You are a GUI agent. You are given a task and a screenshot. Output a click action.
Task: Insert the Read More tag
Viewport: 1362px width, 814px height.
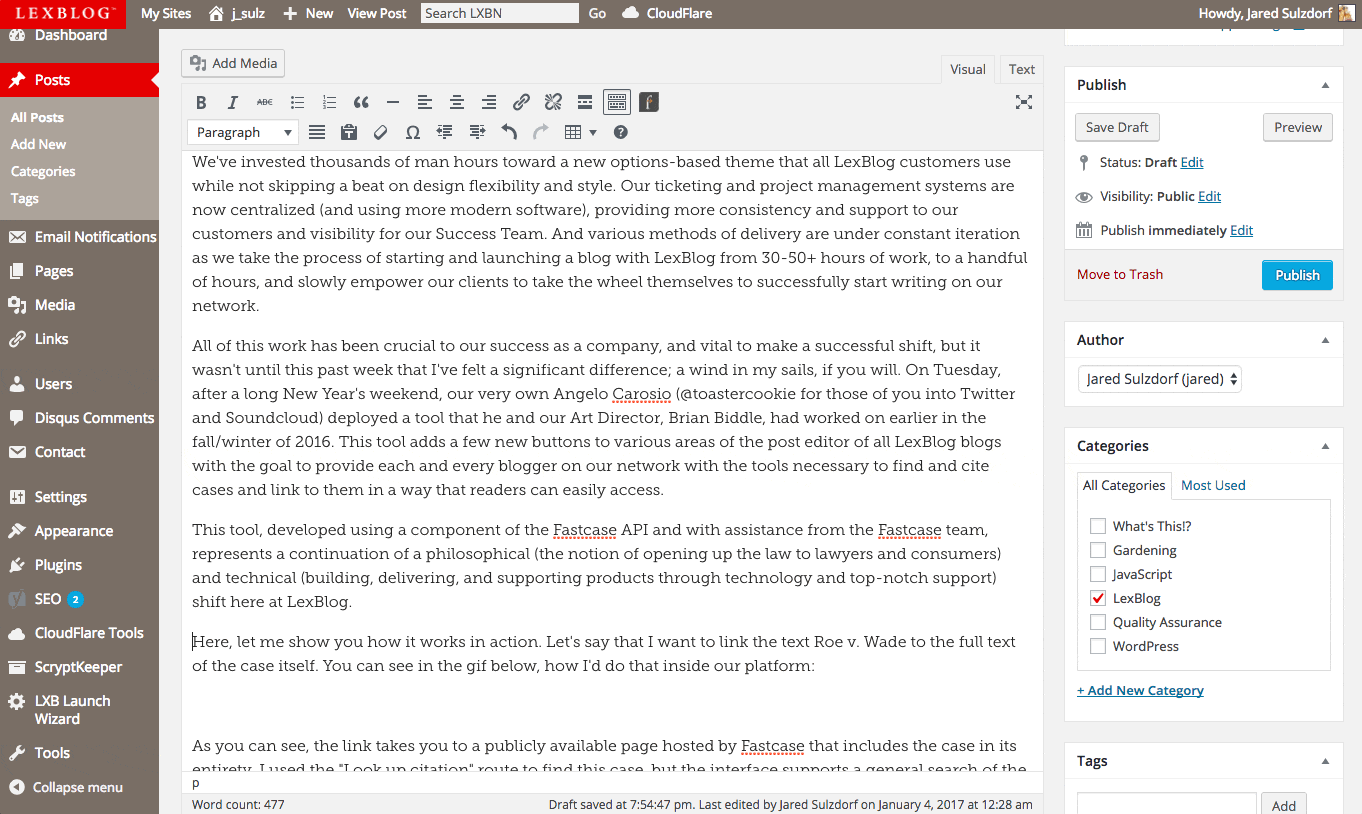pos(585,102)
